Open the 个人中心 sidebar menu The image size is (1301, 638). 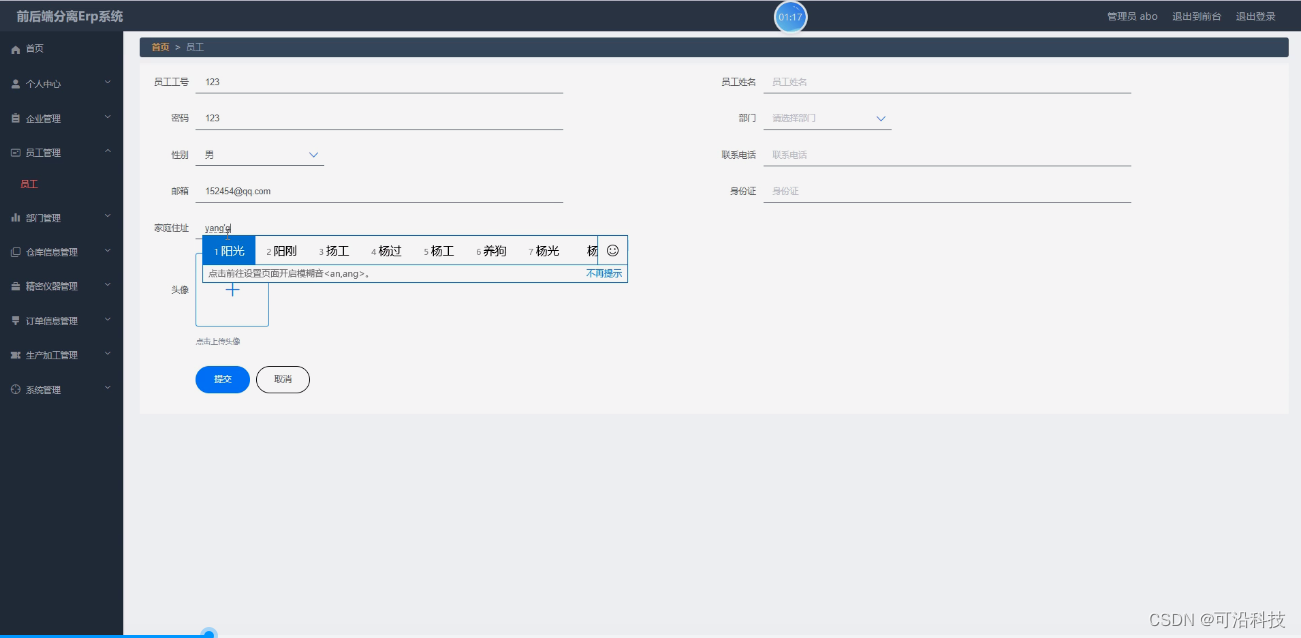[x=61, y=84]
